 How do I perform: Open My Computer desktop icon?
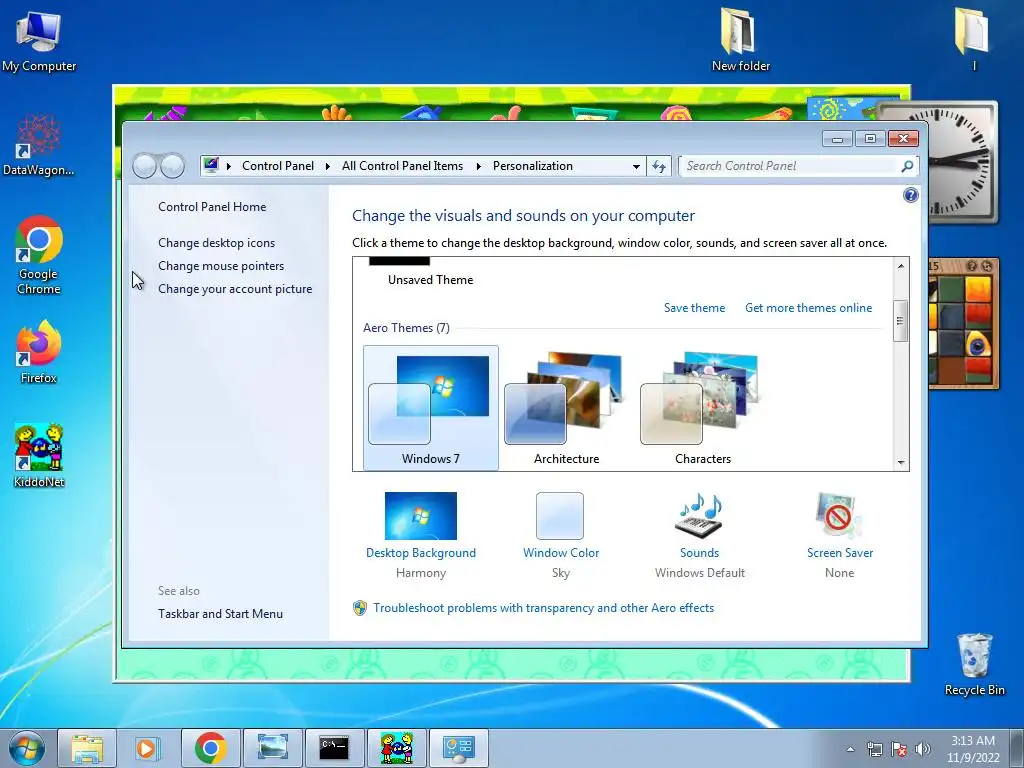(39, 42)
